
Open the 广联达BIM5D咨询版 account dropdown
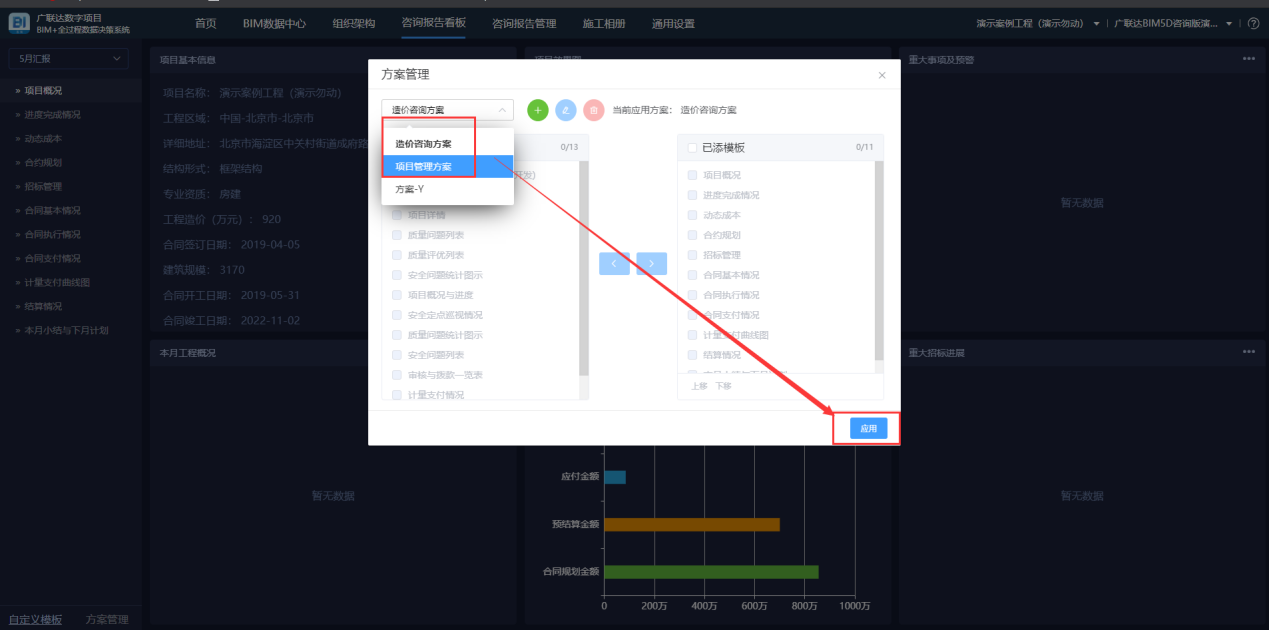pyautogui.click(x=1174, y=23)
